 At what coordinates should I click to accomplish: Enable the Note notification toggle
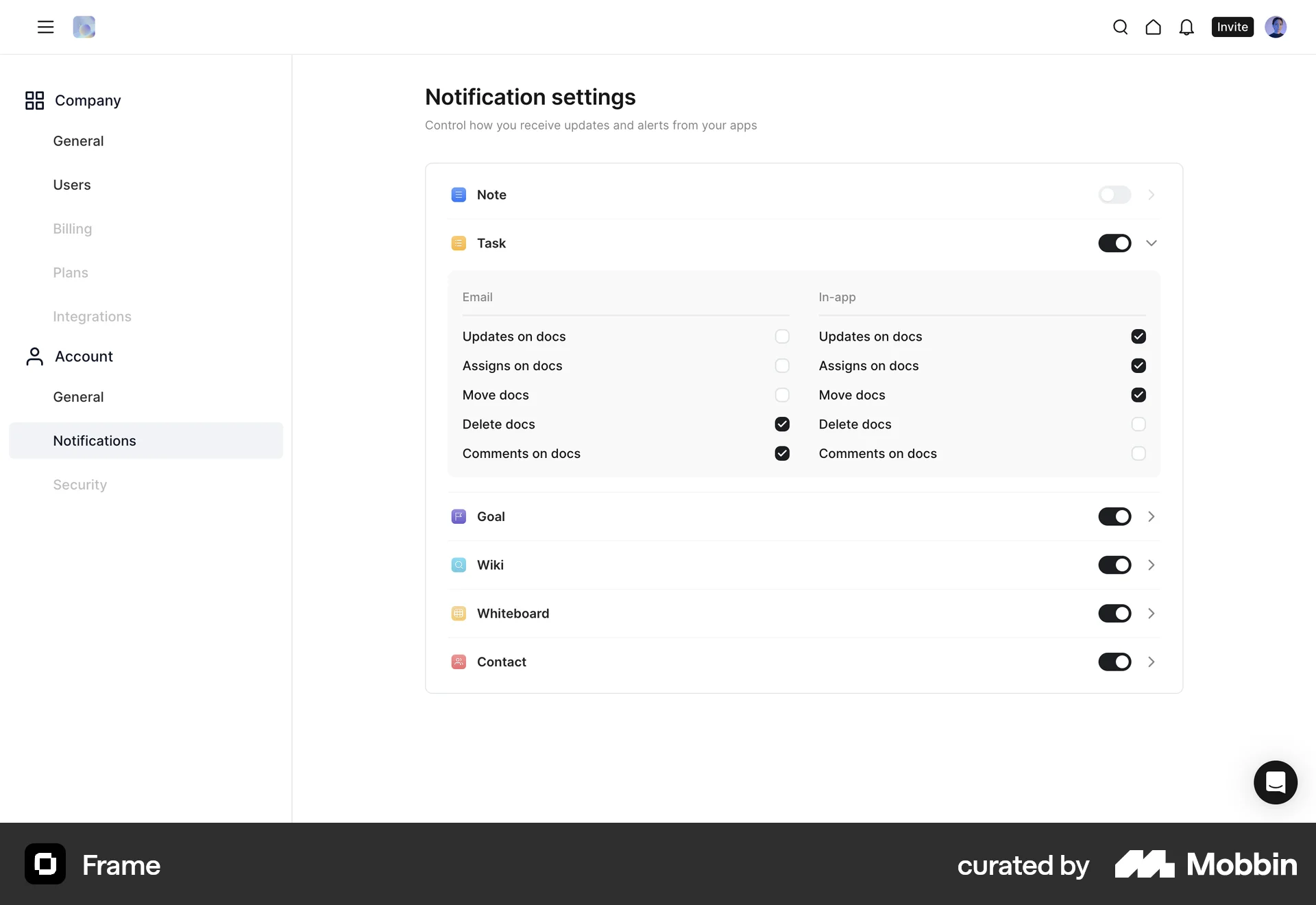point(1114,195)
